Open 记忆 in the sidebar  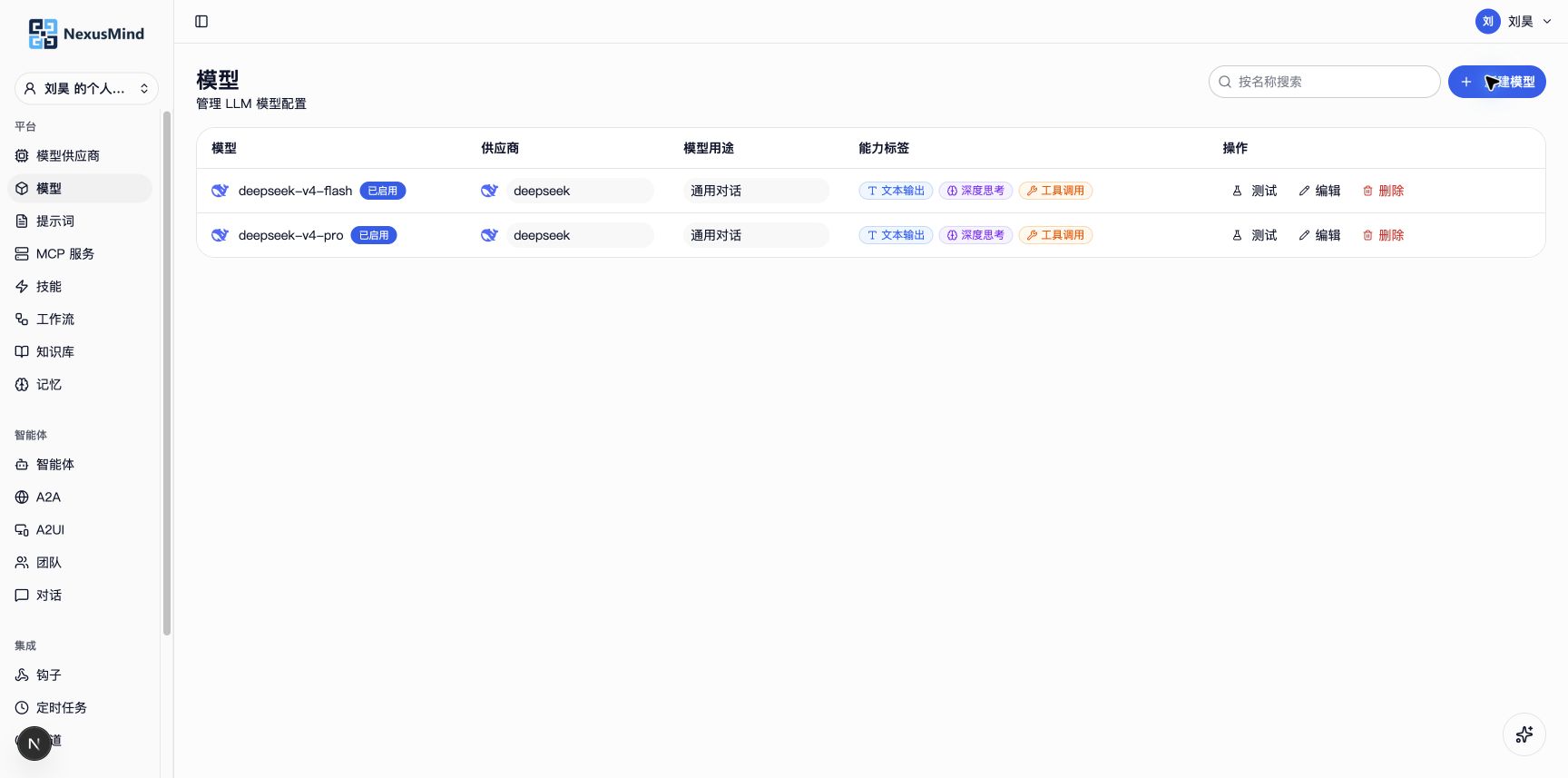tap(80, 385)
